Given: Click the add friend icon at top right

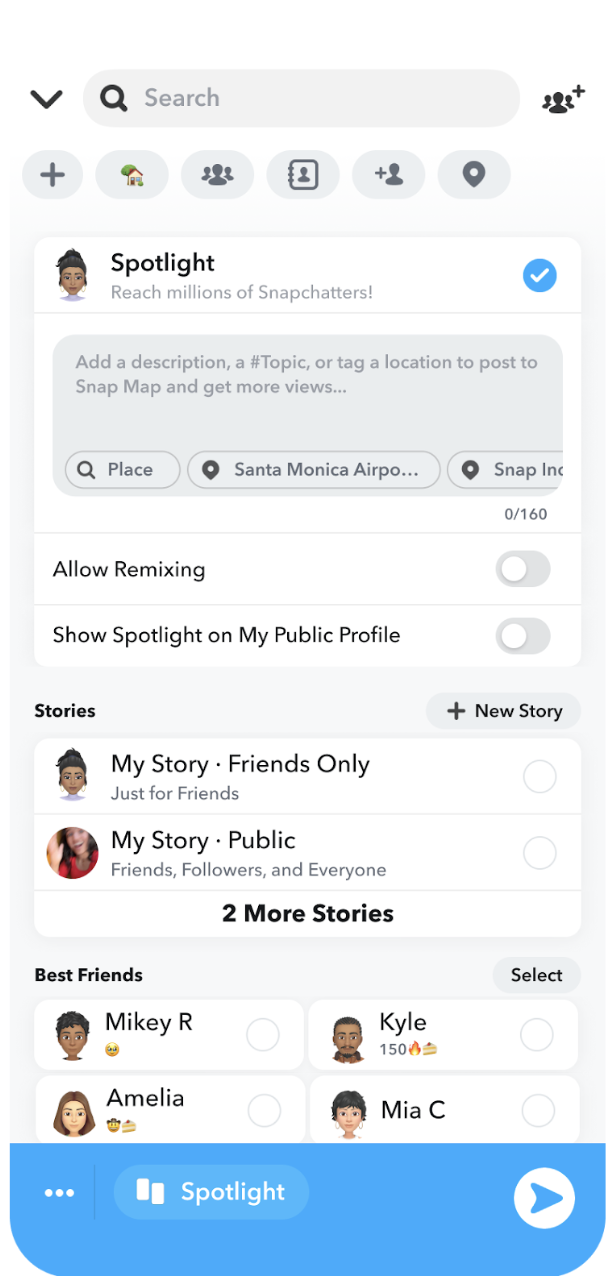Looking at the screenshot, I should point(563,99).
